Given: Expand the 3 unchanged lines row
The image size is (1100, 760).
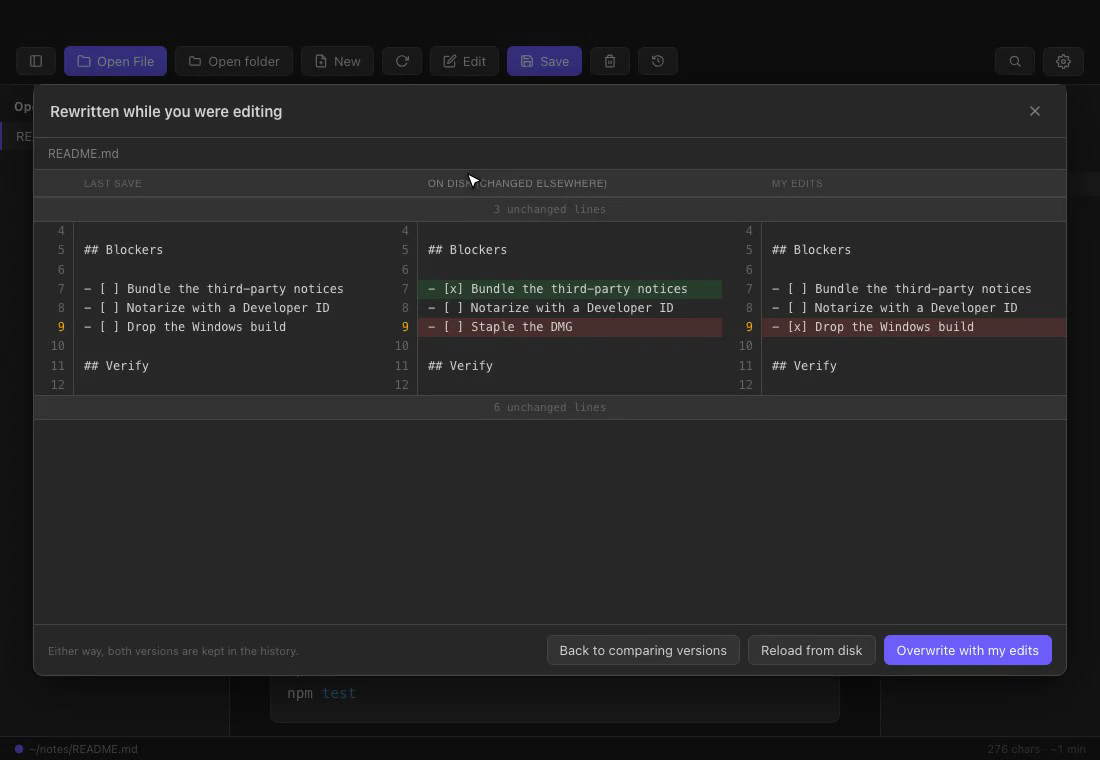Looking at the screenshot, I should click(550, 209).
